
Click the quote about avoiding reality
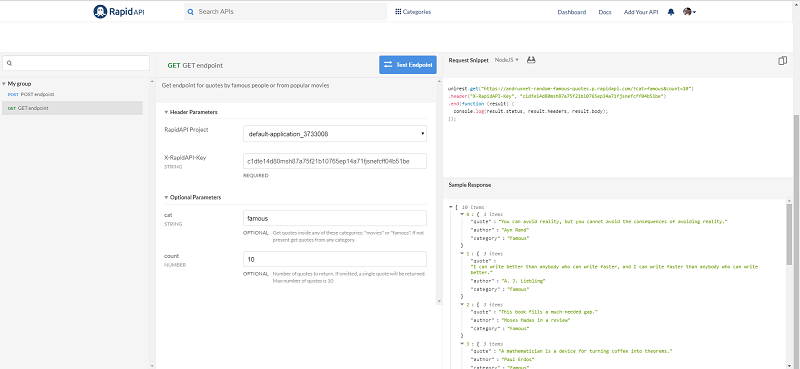[612, 222]
